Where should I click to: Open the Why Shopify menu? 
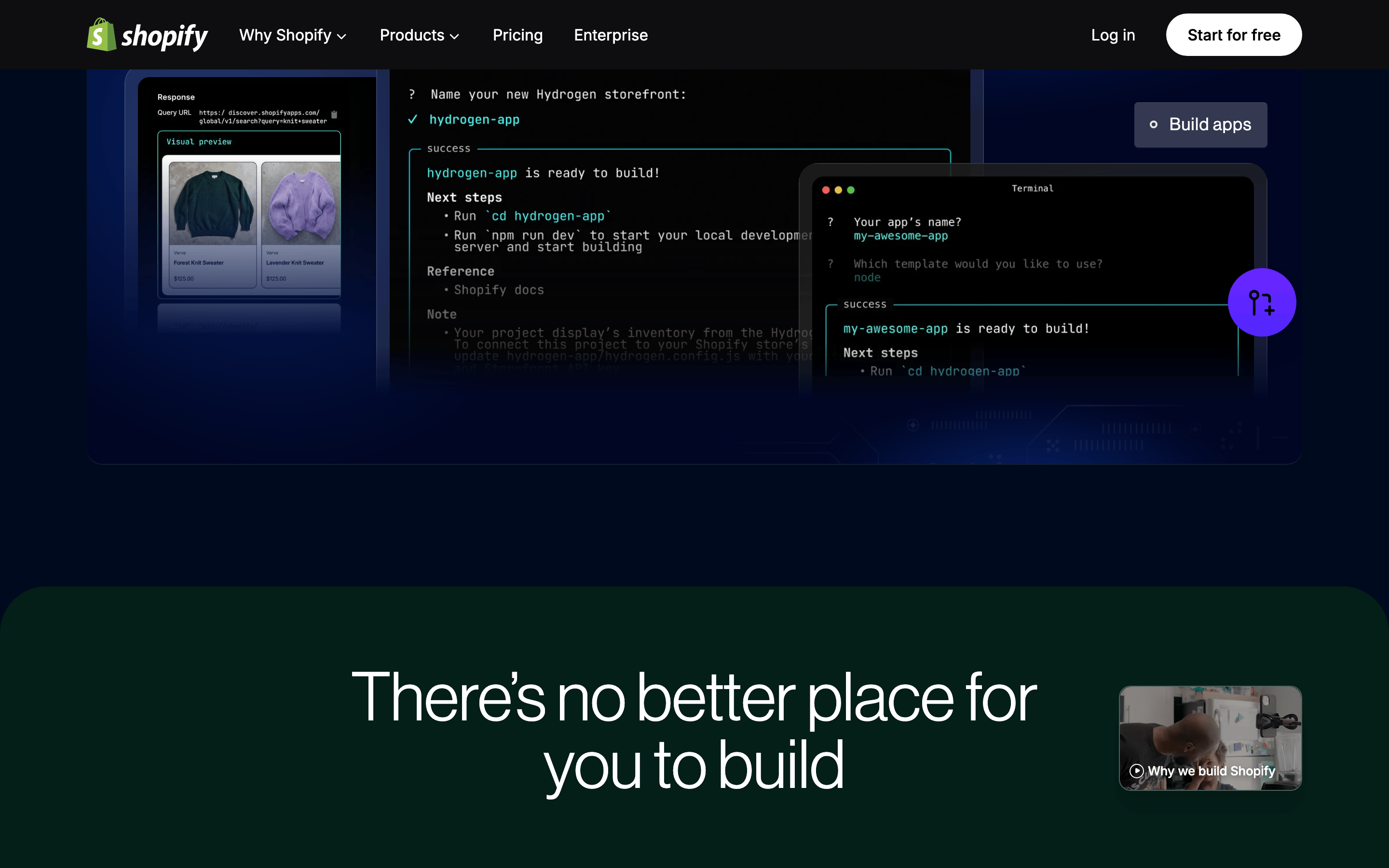pyautogui.click(x=293, y=35)
